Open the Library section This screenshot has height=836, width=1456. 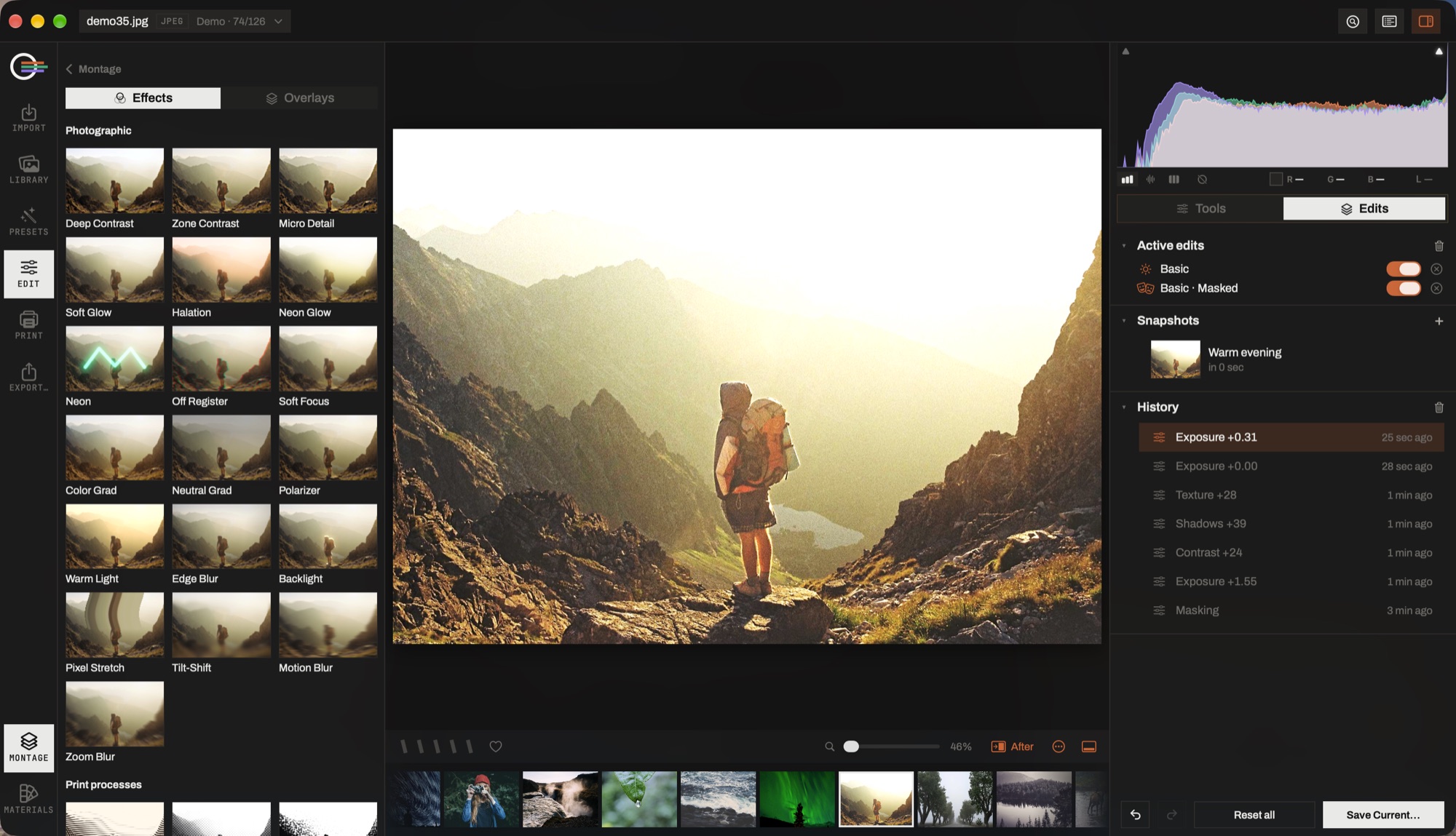click(x=28, y=170)
